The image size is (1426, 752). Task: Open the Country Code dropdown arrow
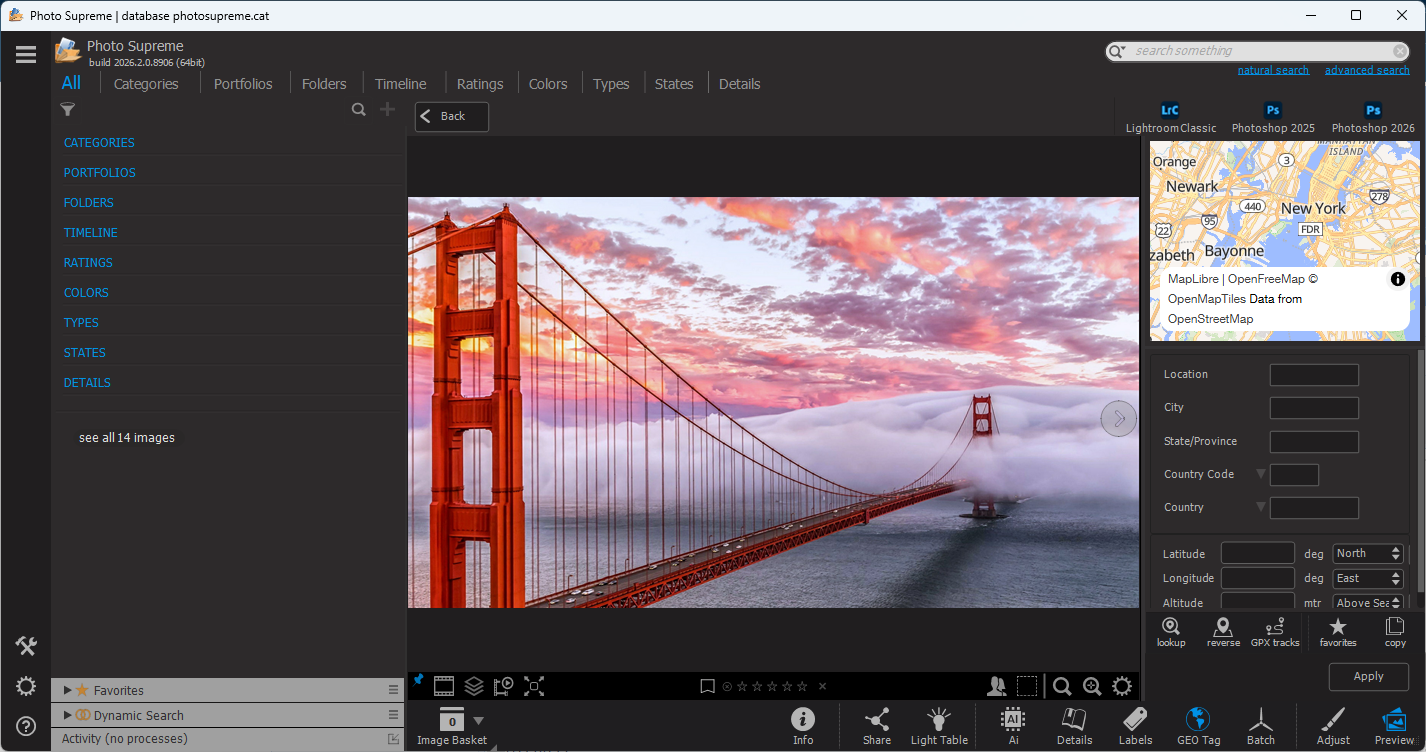[x=1260, y=474]
